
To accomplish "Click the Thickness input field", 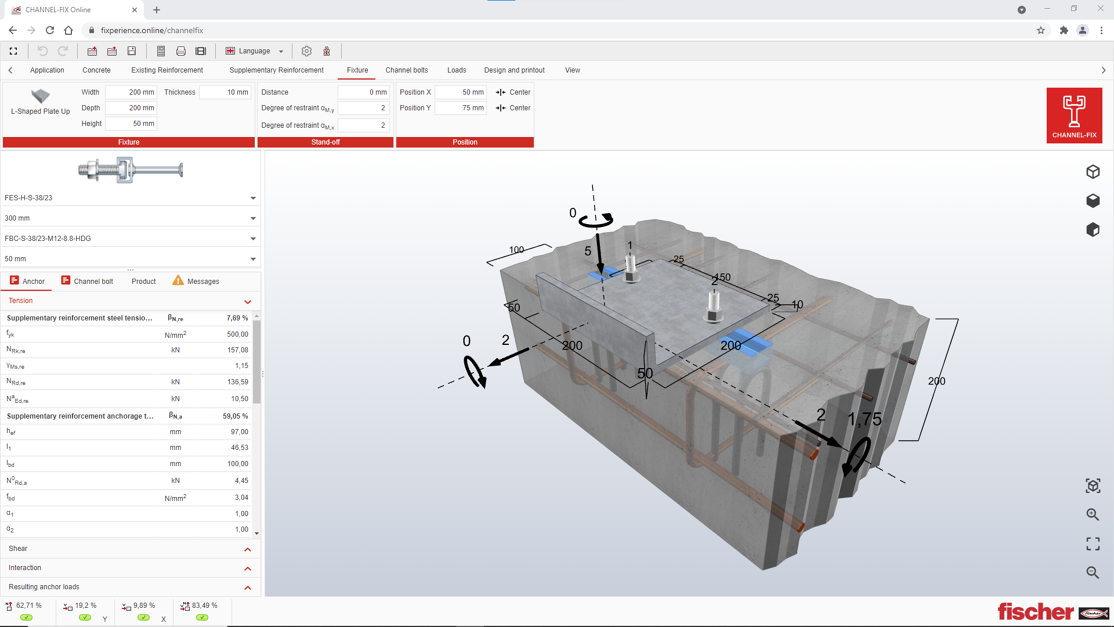I will click(x=225, y=92).
